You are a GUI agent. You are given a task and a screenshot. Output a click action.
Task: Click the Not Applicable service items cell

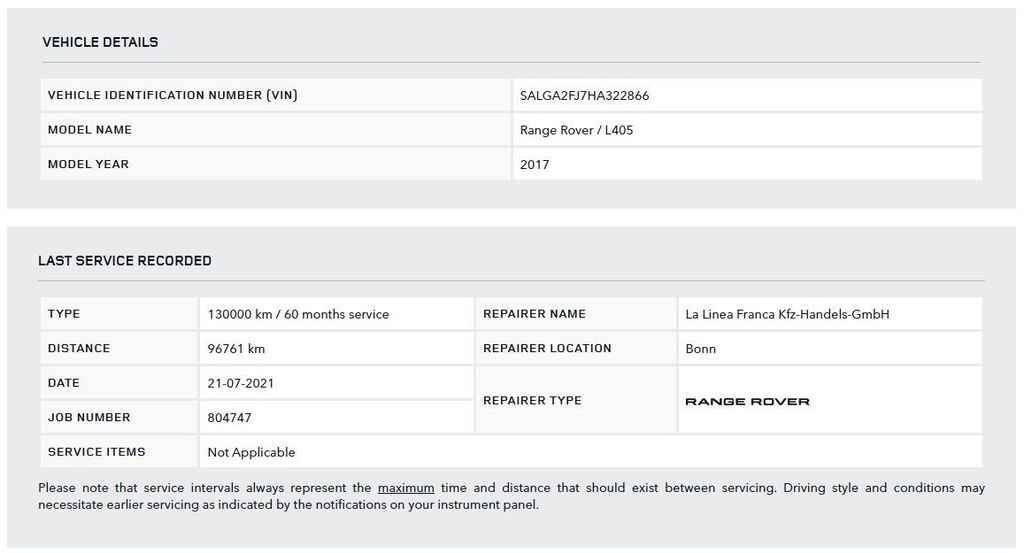click(x=251, y=452)
